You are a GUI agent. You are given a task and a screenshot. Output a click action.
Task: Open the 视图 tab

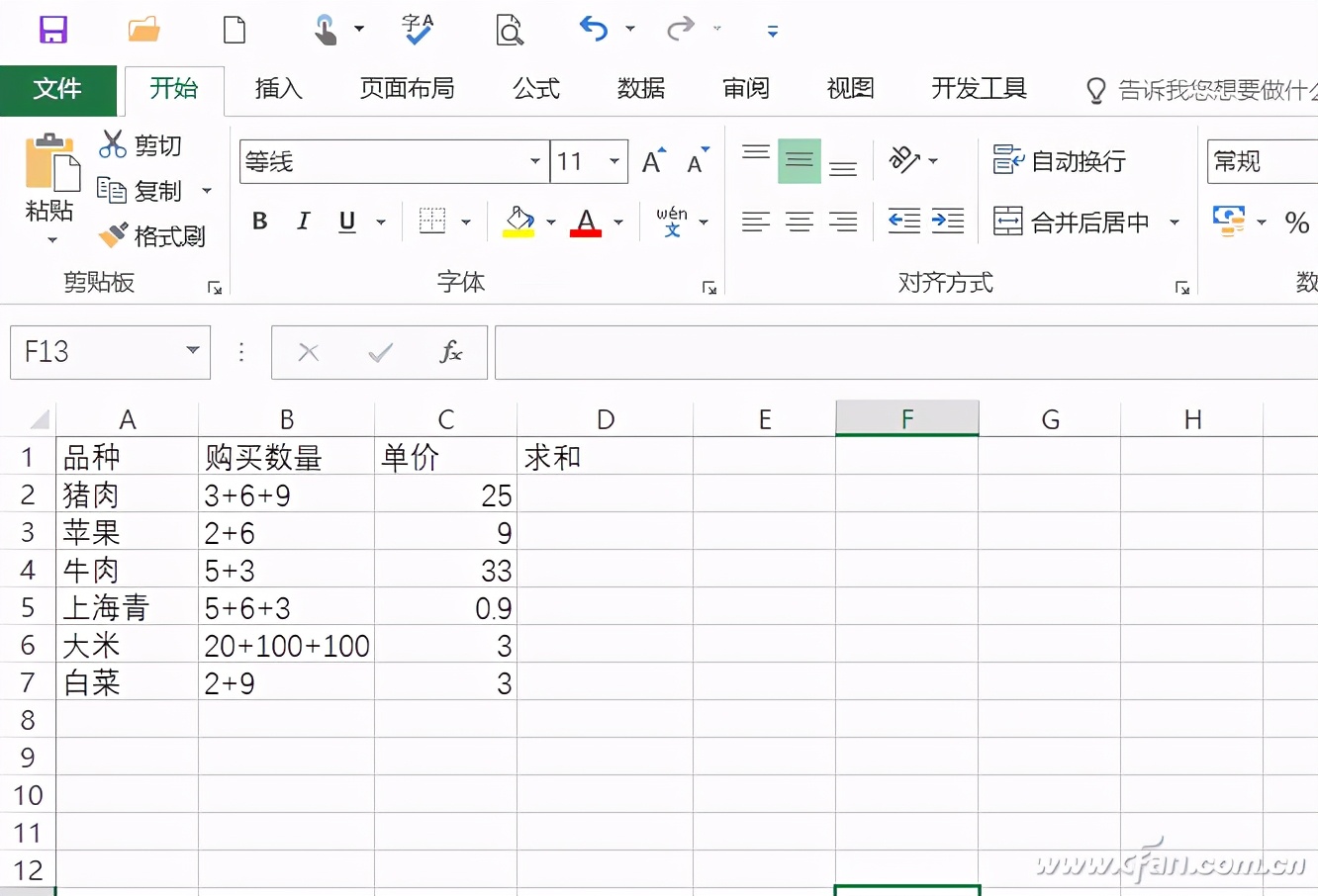[x=851, y=89]
